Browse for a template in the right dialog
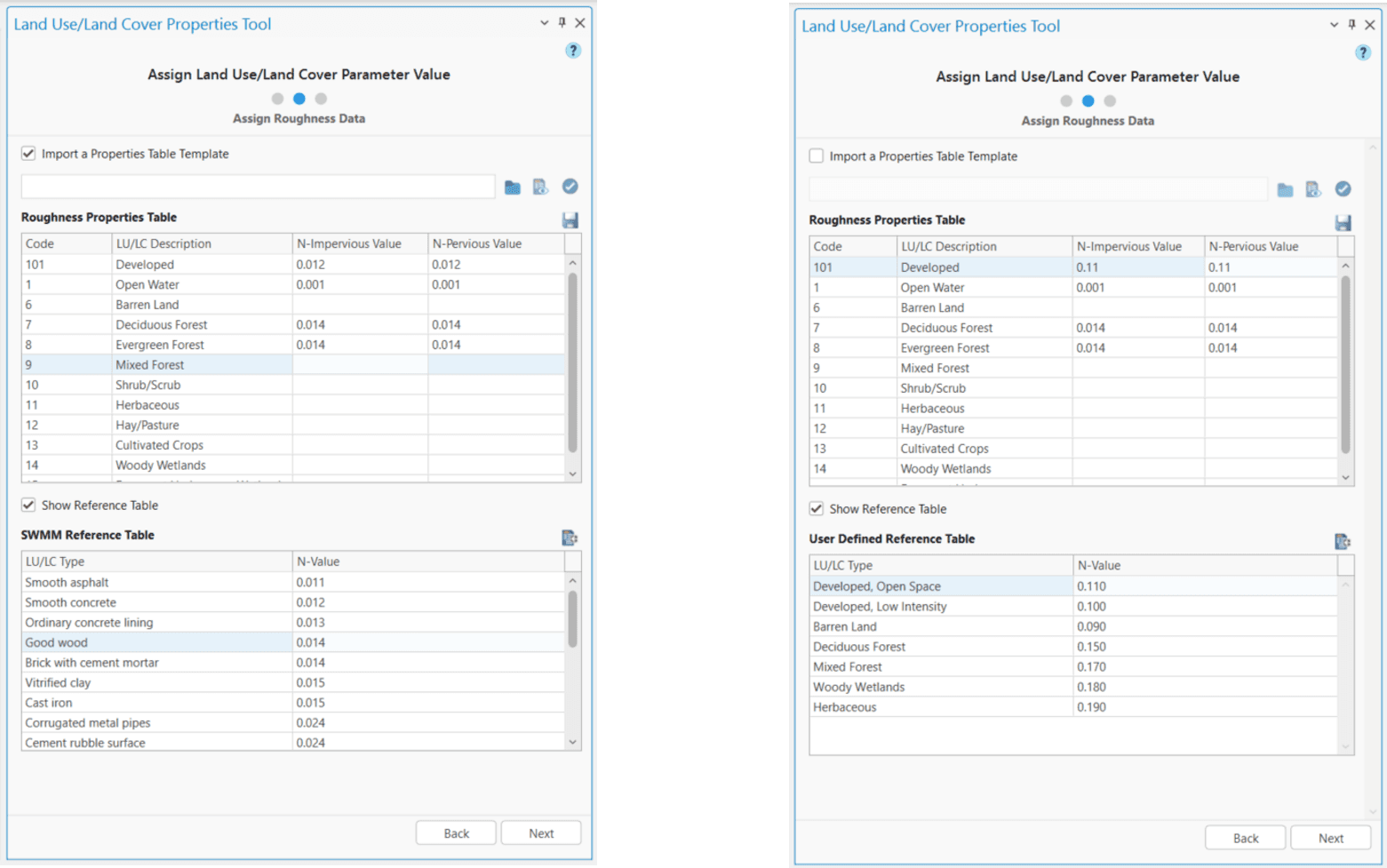The width and height of the screenshot is (1387, 868). [1285, 188]
